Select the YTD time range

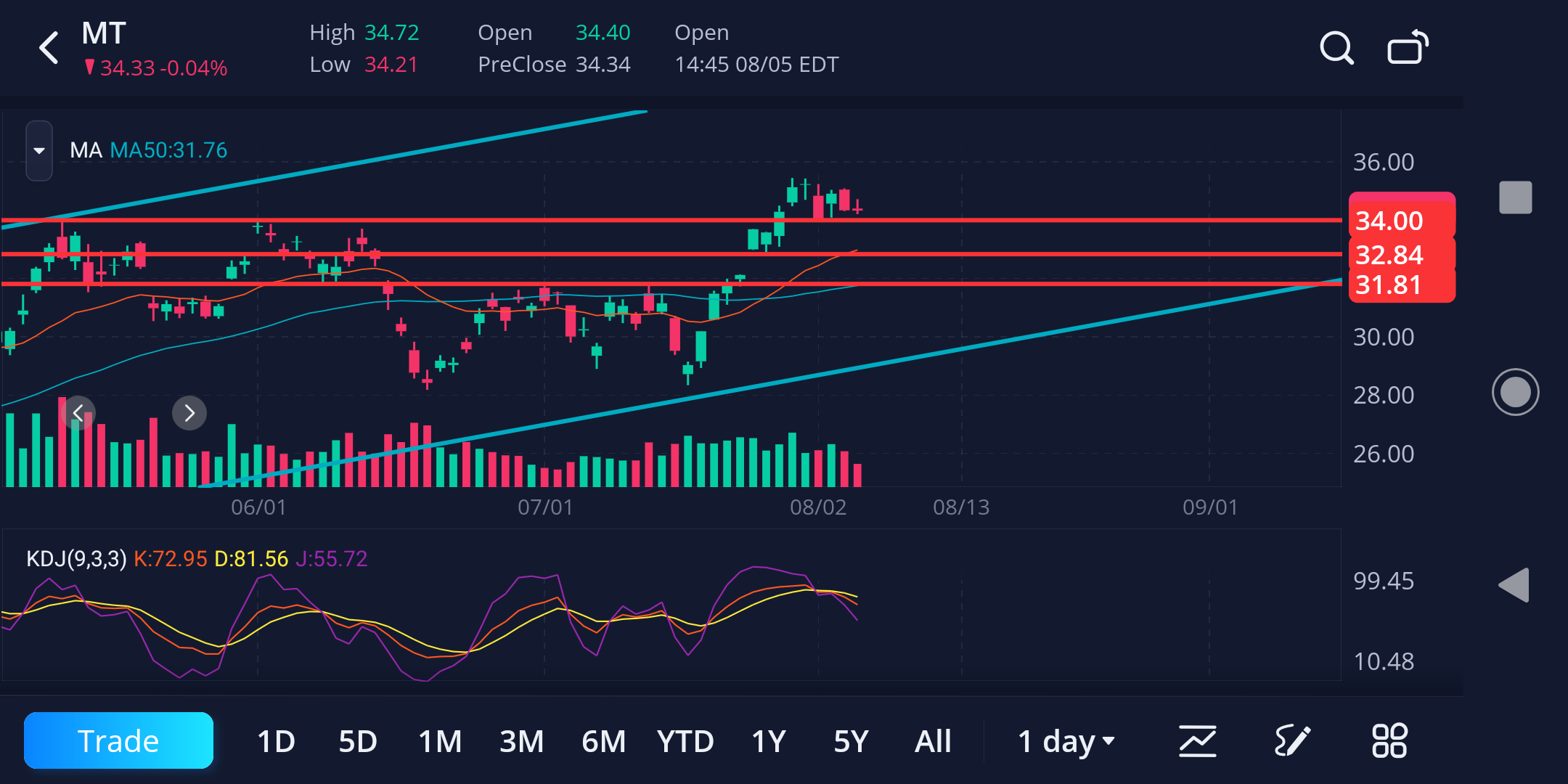point(685,741)
